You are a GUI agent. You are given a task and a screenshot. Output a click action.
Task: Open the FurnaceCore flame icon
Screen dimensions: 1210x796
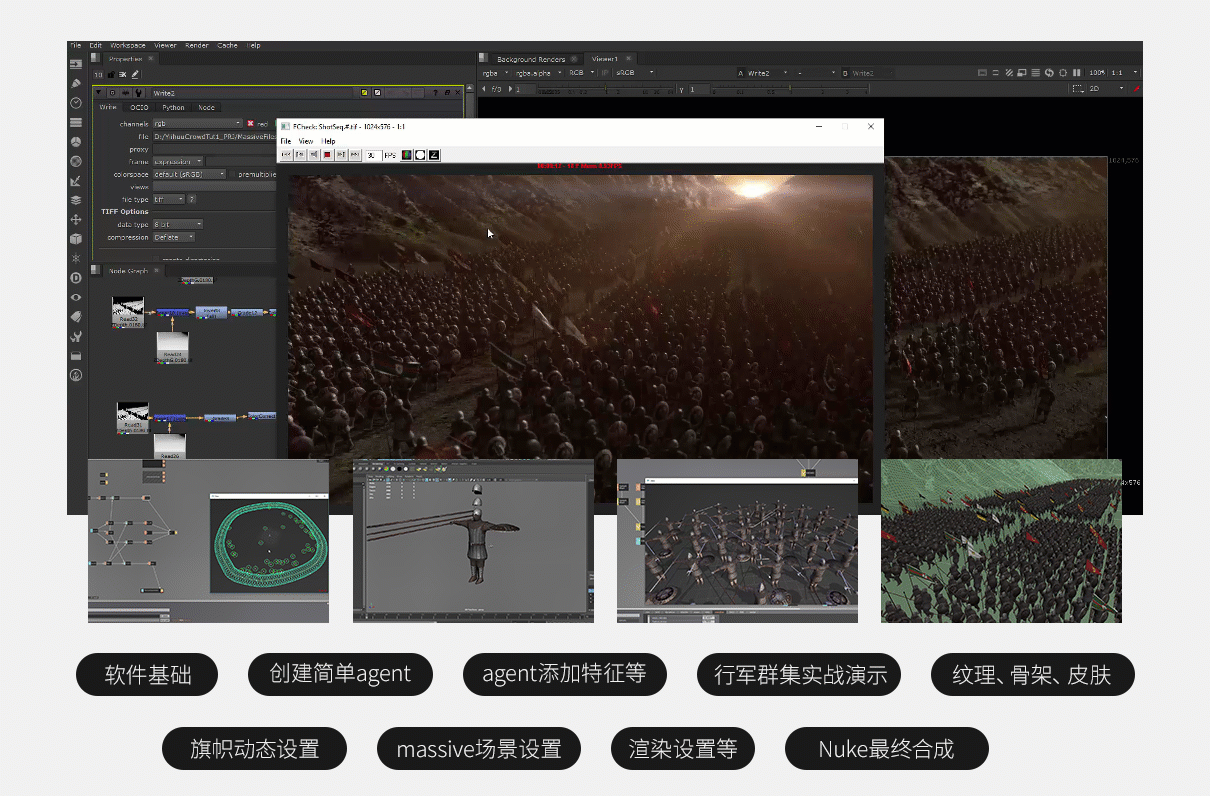click(76, 375)
